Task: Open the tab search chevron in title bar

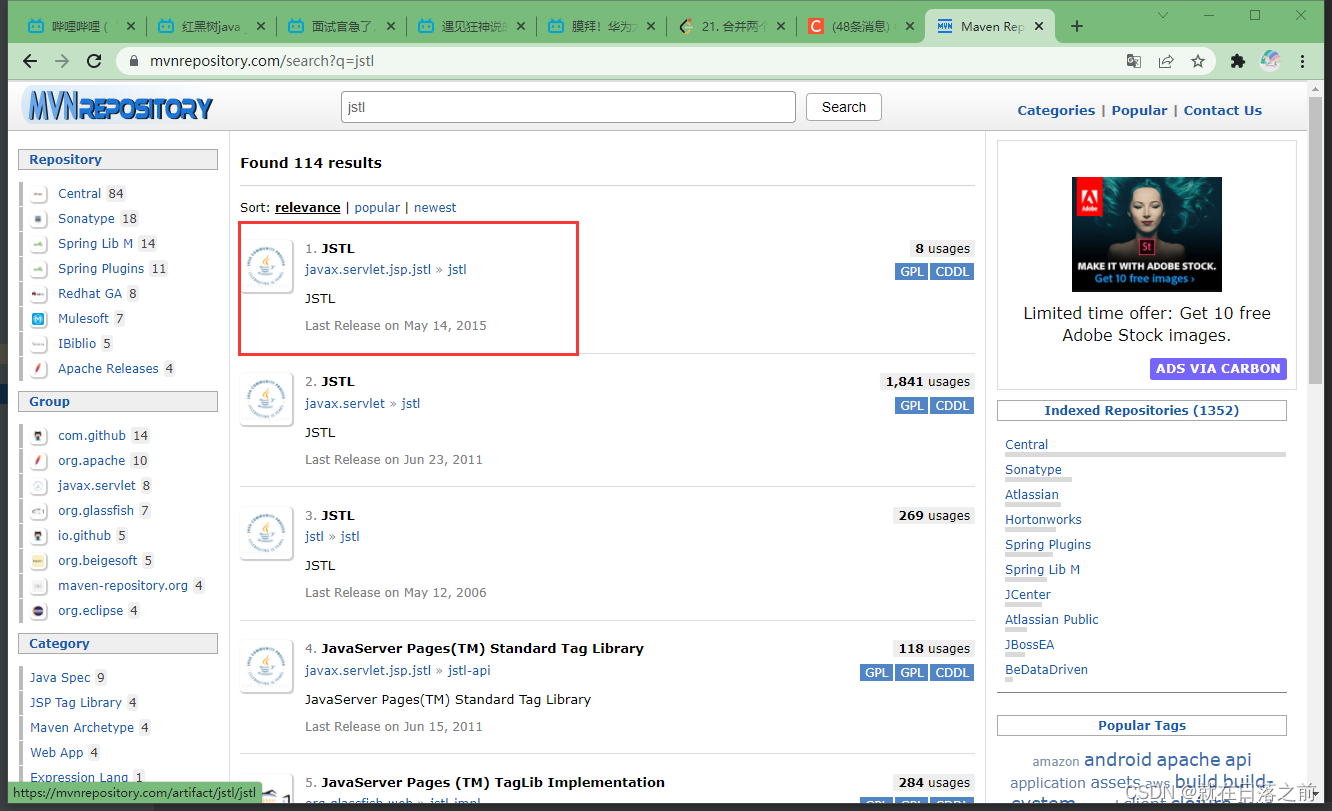Action: click(x=1163, y=15)
